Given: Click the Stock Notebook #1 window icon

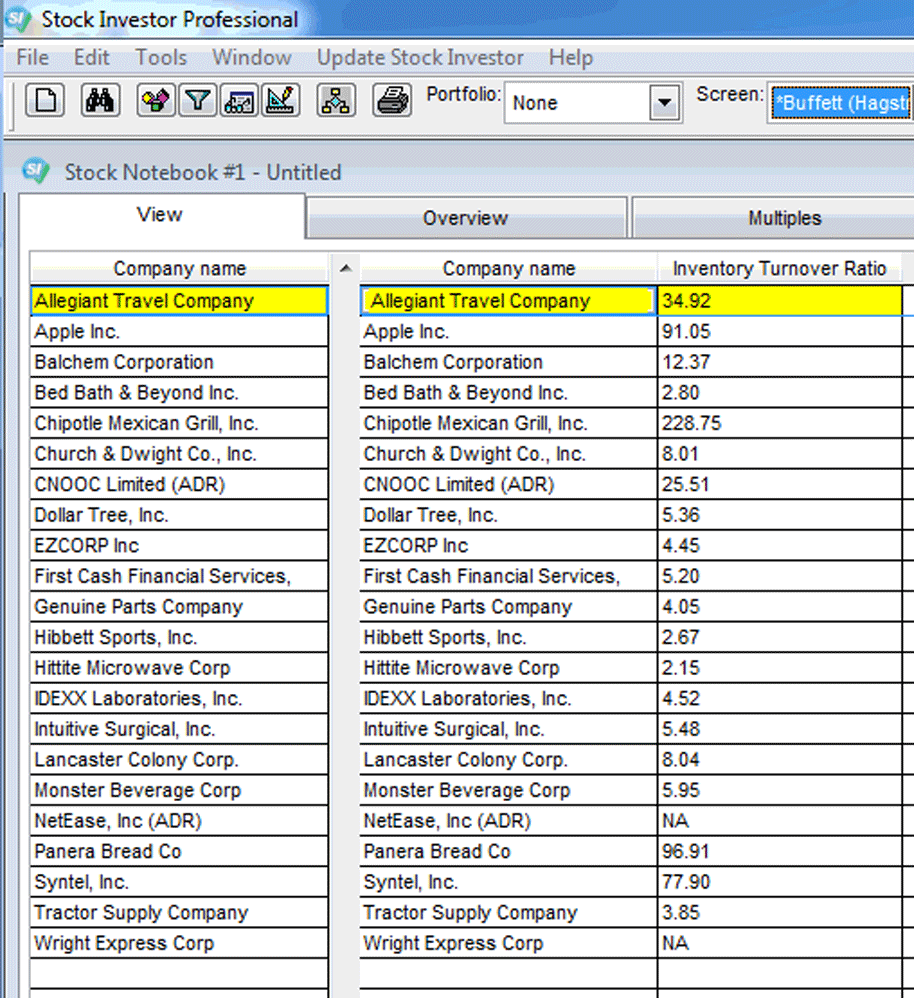Looking at the screenshot, I should click(36, 171).
